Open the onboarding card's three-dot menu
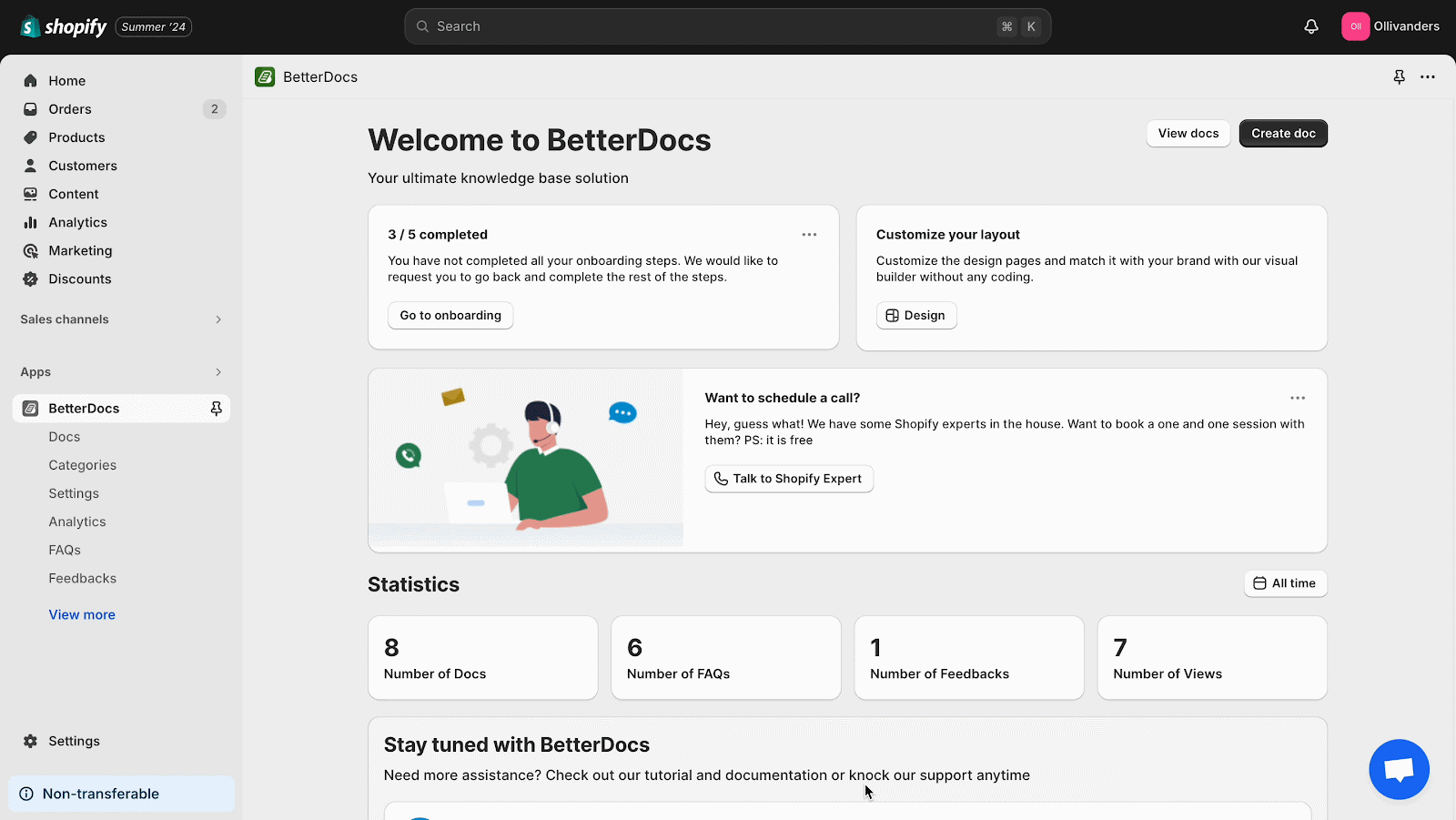The width and height of the screenshot is (1456, 820). [x=809, y=235]
